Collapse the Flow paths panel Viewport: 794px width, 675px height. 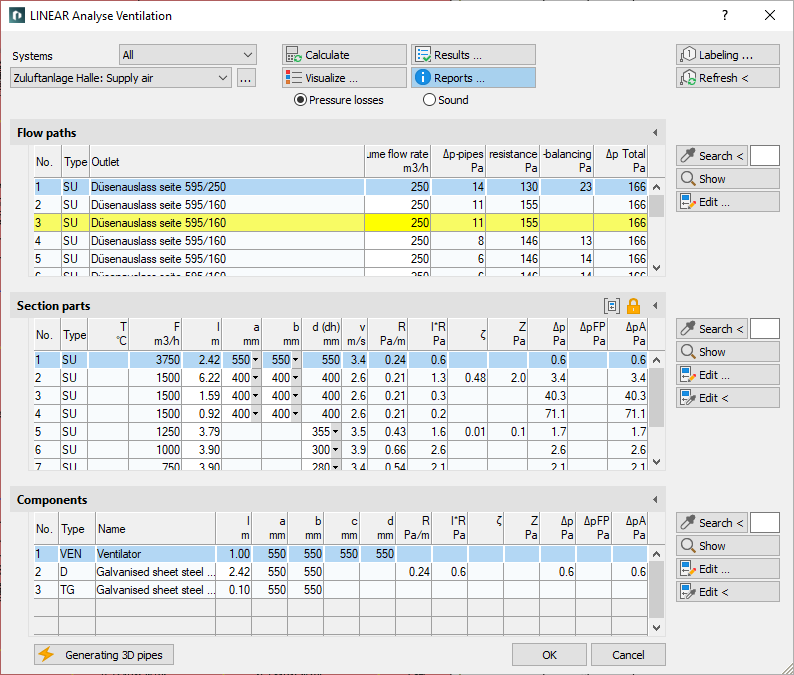click(655, 133)
